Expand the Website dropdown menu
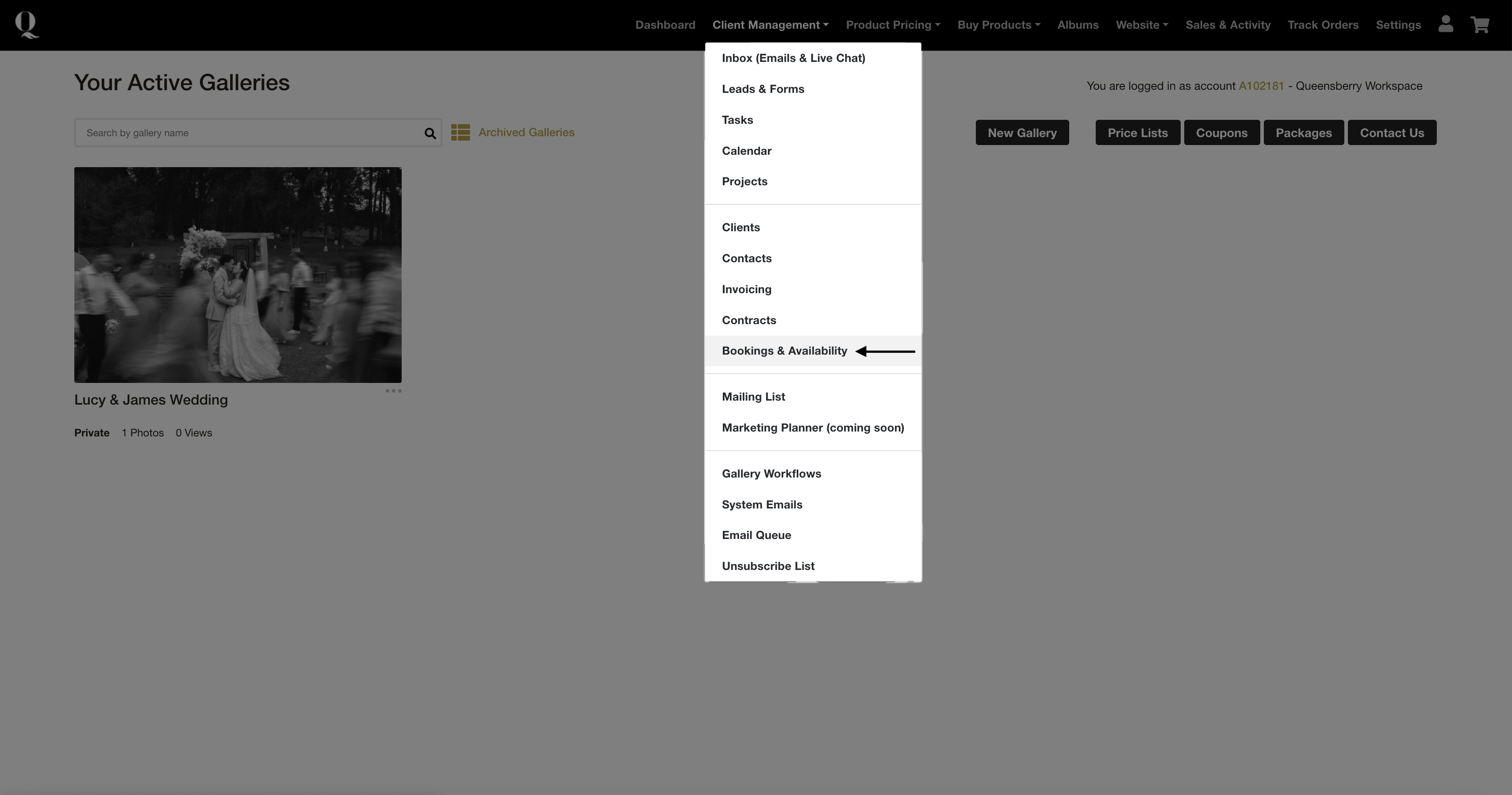 click(1142, 25)
